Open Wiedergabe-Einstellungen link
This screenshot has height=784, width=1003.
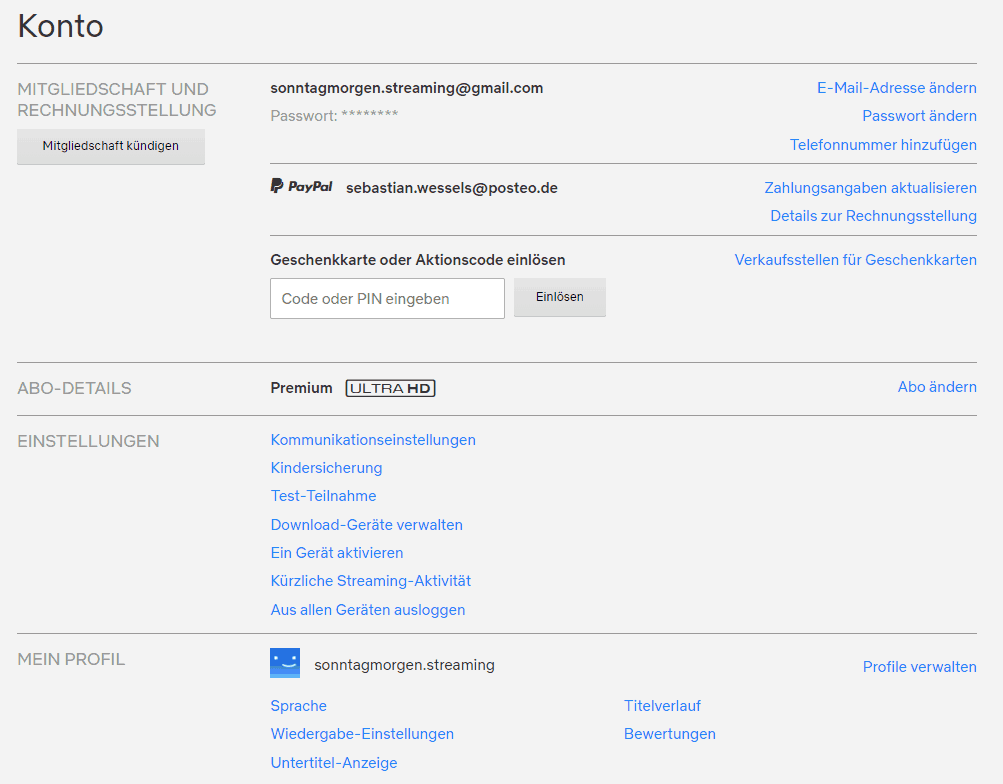(x=362, y=734)
